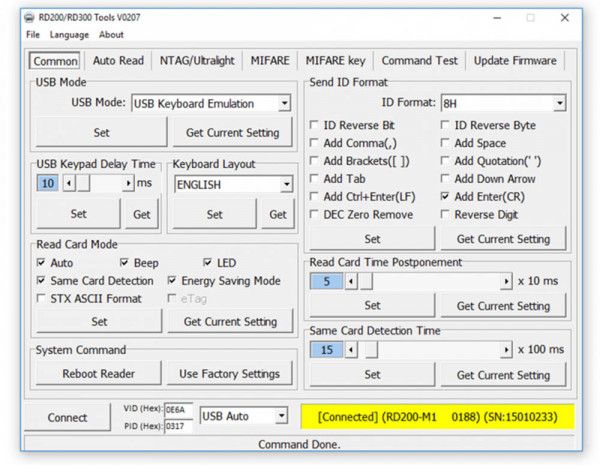
Task: Switch to the NTAG/Ultralight tab
Action: click(197, 60)
